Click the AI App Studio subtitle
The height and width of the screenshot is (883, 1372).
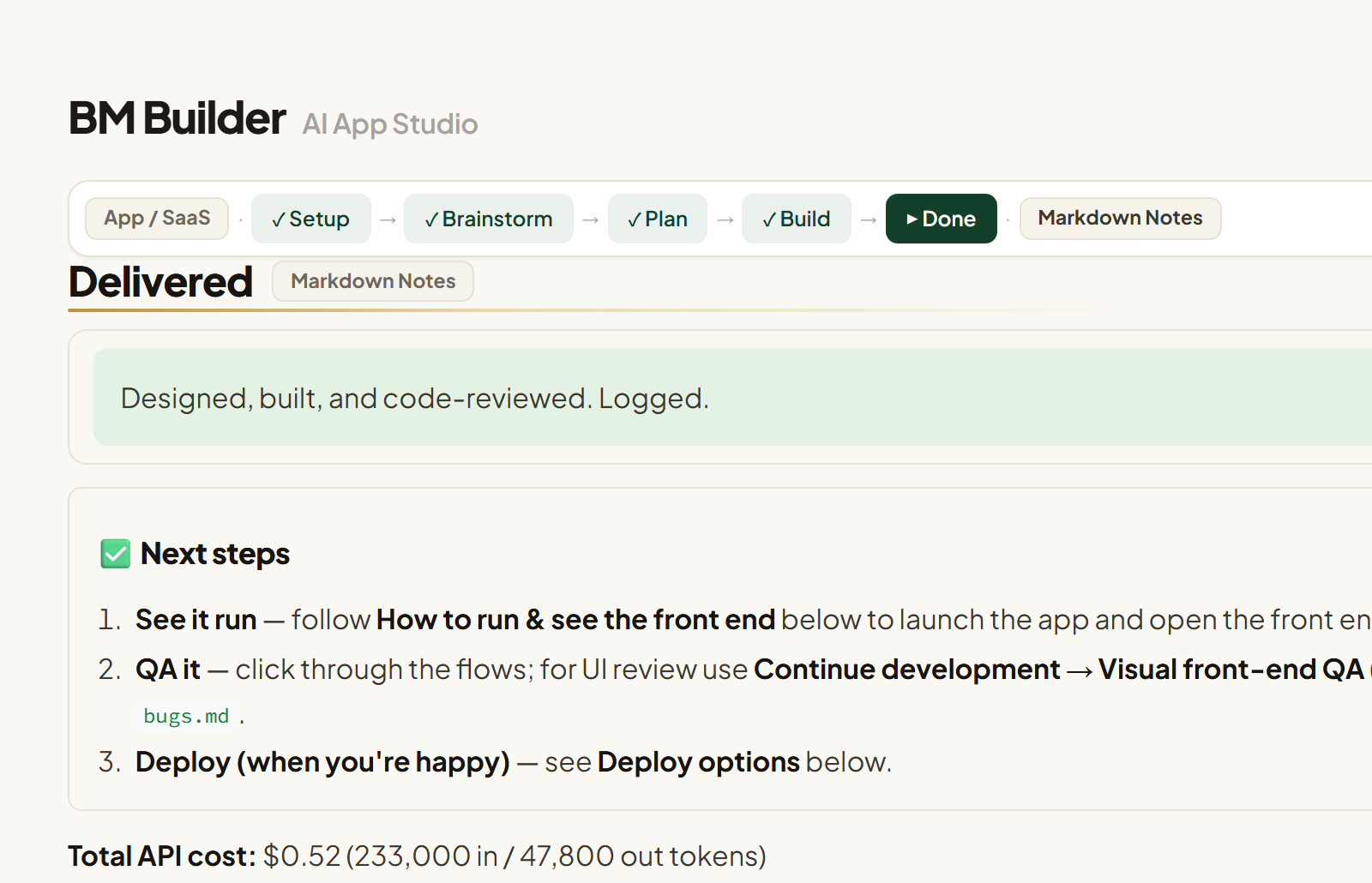390,124
